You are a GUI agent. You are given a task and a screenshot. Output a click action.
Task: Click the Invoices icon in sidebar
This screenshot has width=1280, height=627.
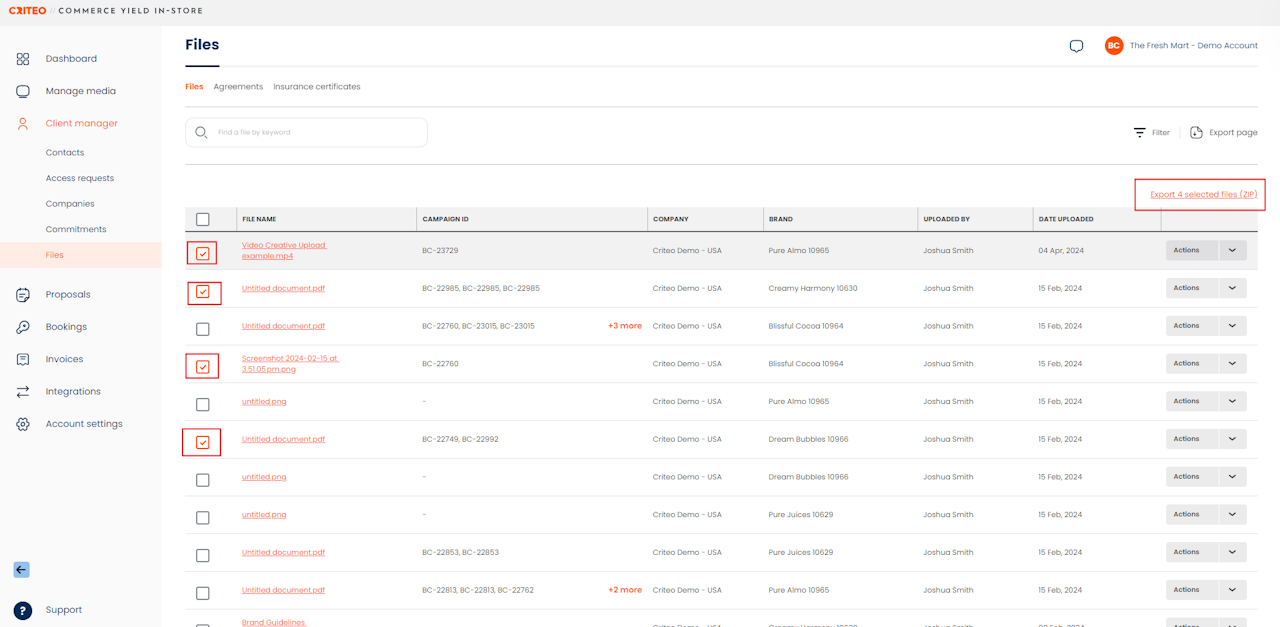(23, 359)
